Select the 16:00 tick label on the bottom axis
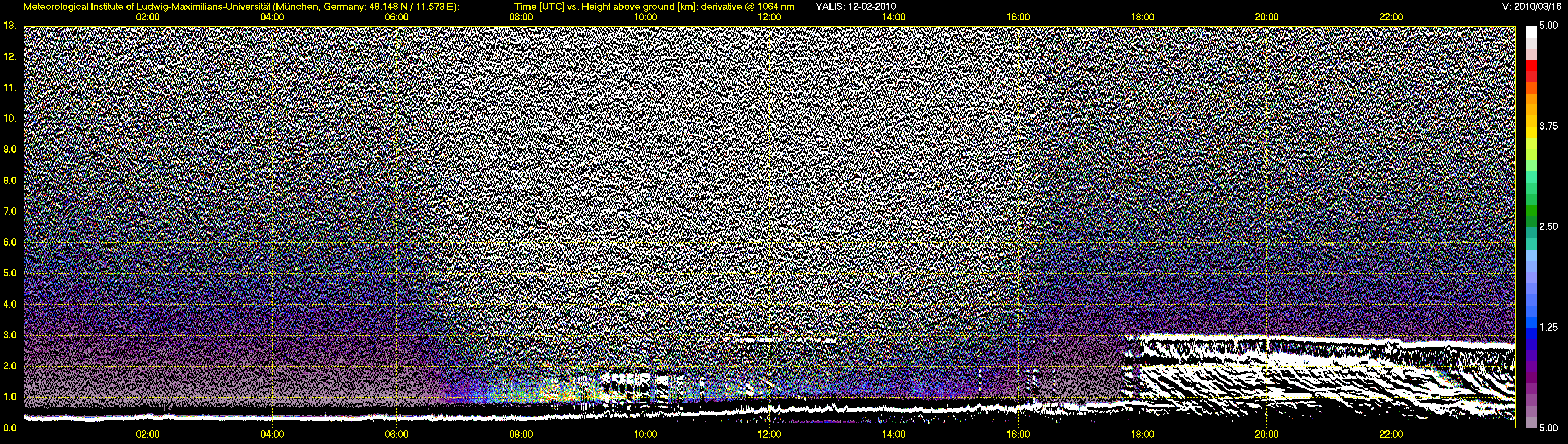1568x444 pixels. click(1018, 435)
